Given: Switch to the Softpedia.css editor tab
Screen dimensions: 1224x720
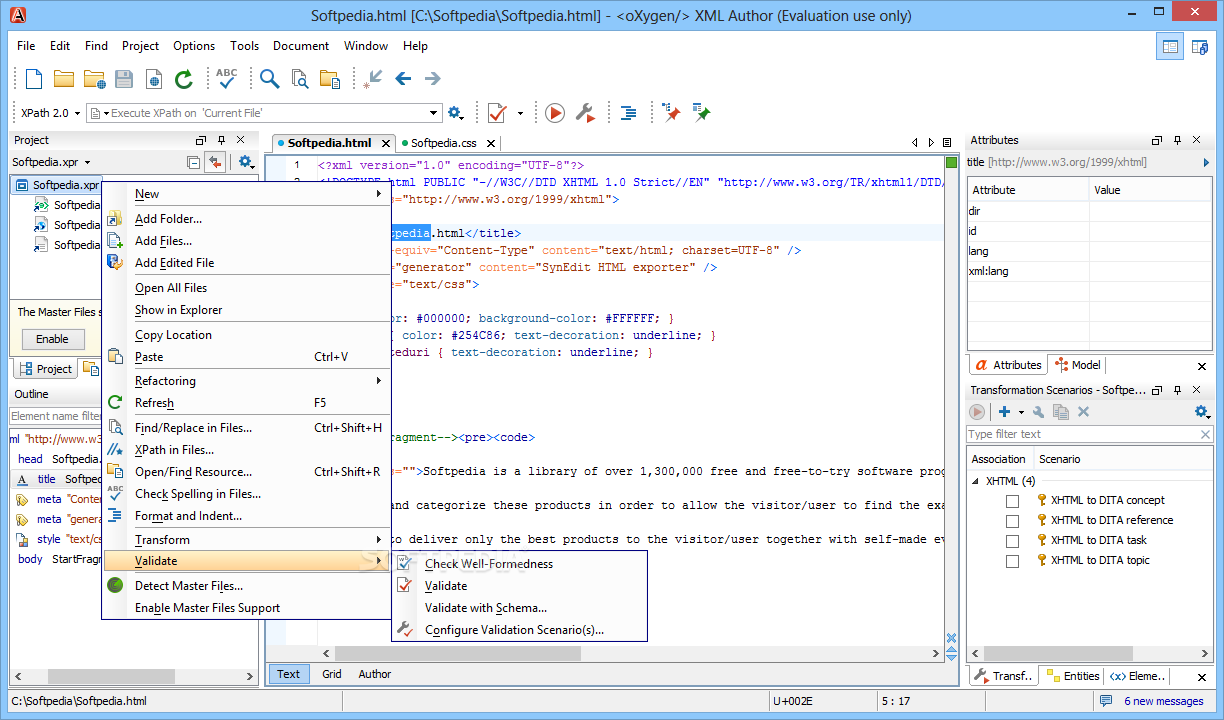Looking at the screenshot, I should point(444,143).
